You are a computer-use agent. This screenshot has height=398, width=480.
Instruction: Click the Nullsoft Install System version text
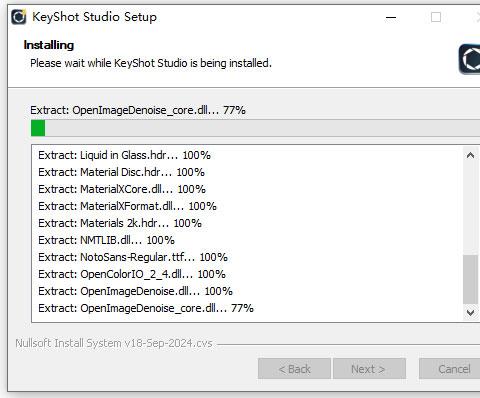(114, 343)
